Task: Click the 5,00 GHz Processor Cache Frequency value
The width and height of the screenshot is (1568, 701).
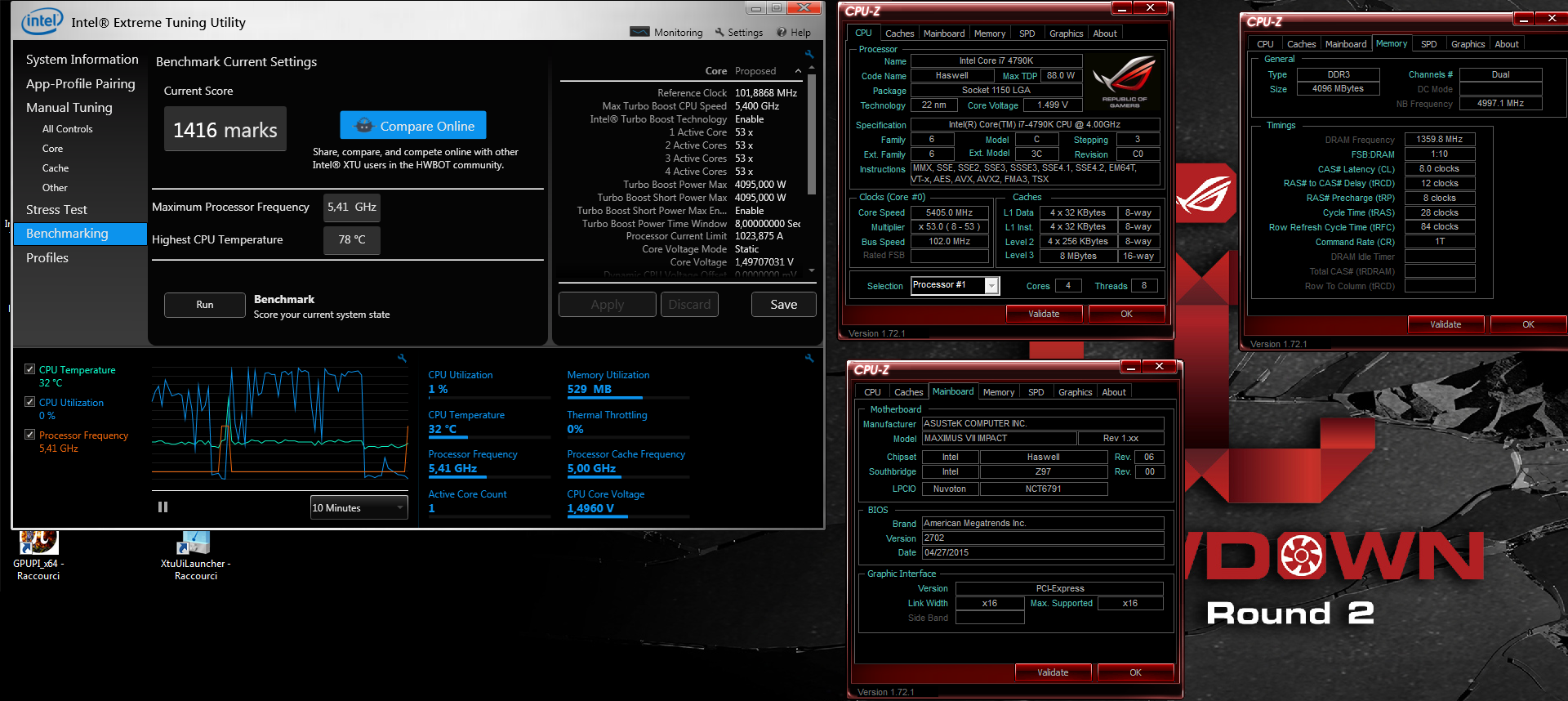Action: click(591, 469)
